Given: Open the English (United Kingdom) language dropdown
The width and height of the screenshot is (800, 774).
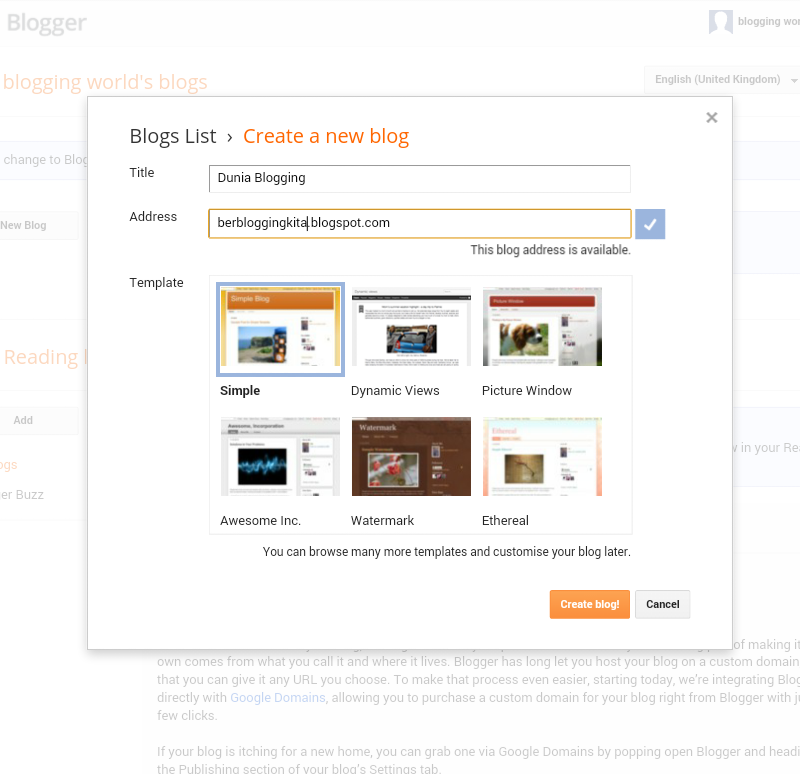Looking at the screenshot, I should tap(721, 80).
